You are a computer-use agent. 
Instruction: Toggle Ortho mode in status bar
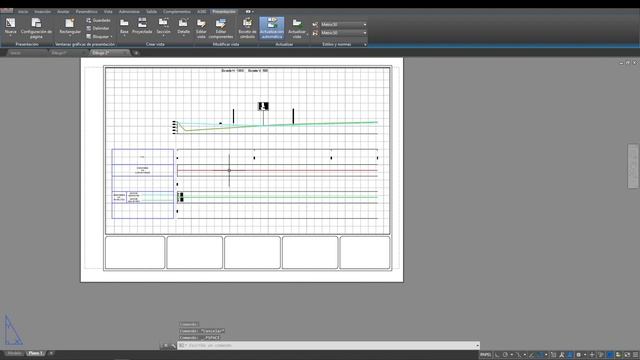coord(497,355)
